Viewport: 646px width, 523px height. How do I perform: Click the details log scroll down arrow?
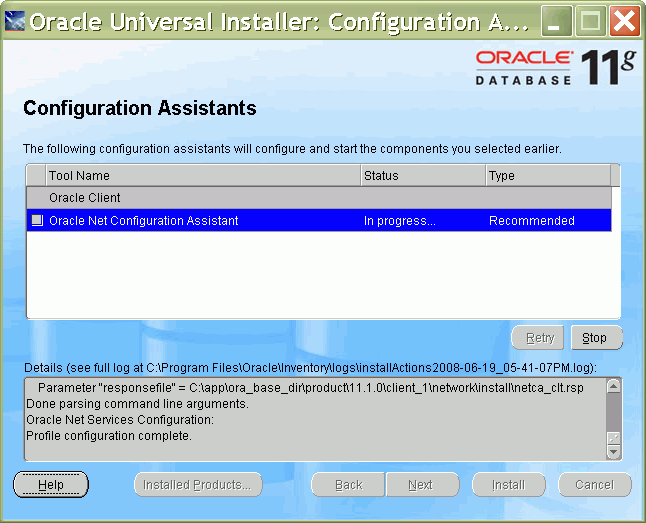(613, 452)
